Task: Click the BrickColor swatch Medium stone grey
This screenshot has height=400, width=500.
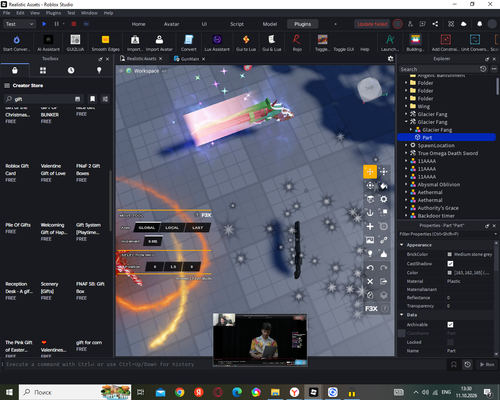Action: point(449,254)
